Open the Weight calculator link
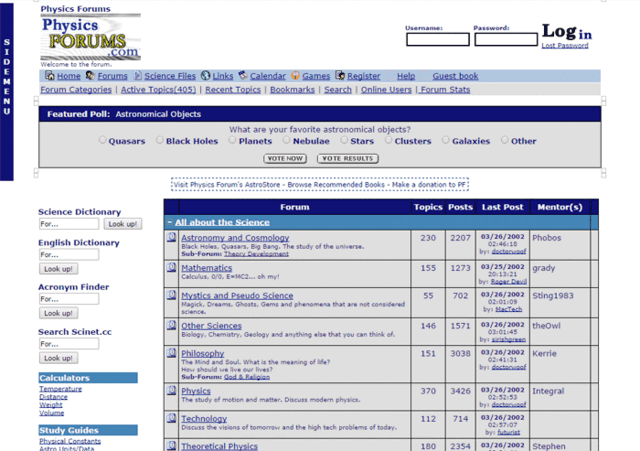The height and width of the screenshot is (451, 640). [51, 405]
